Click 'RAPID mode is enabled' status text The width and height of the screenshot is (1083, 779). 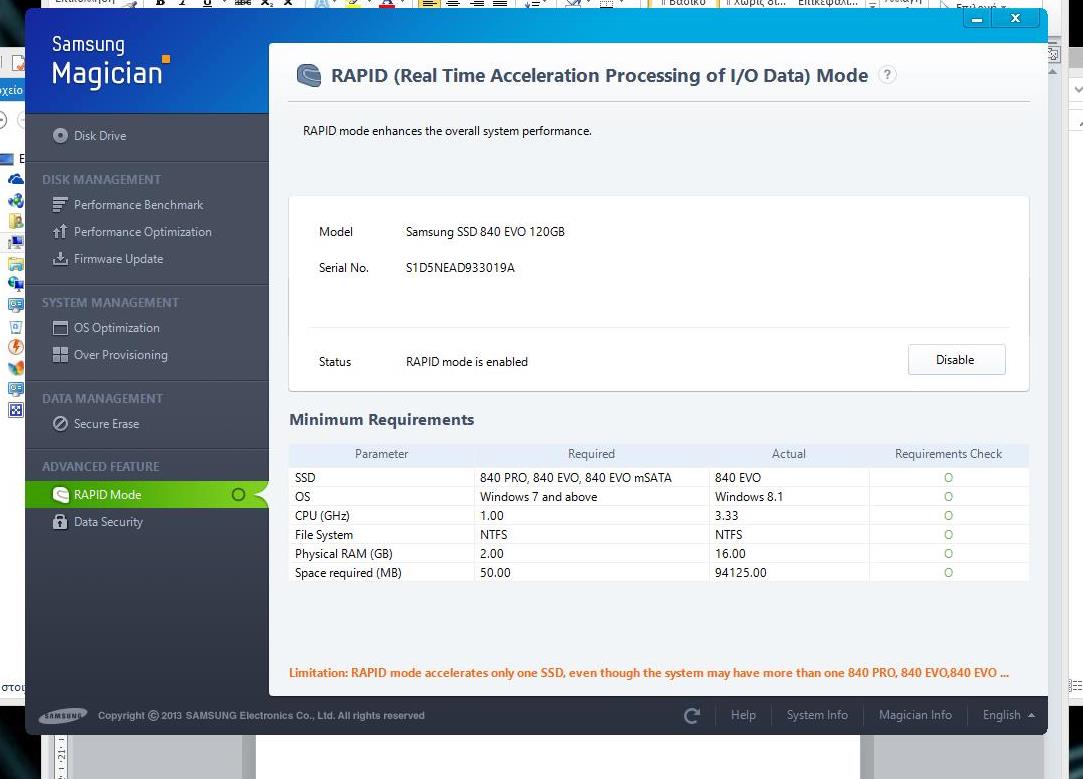(467, 361)
